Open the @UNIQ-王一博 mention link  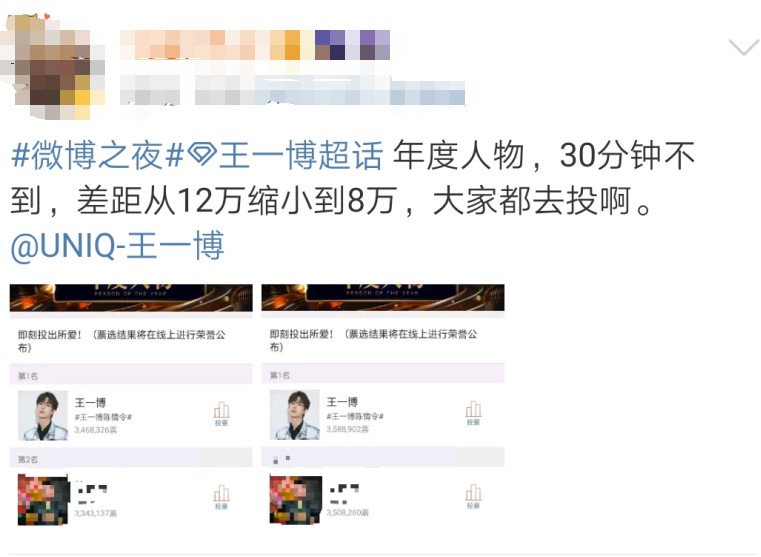117,246
